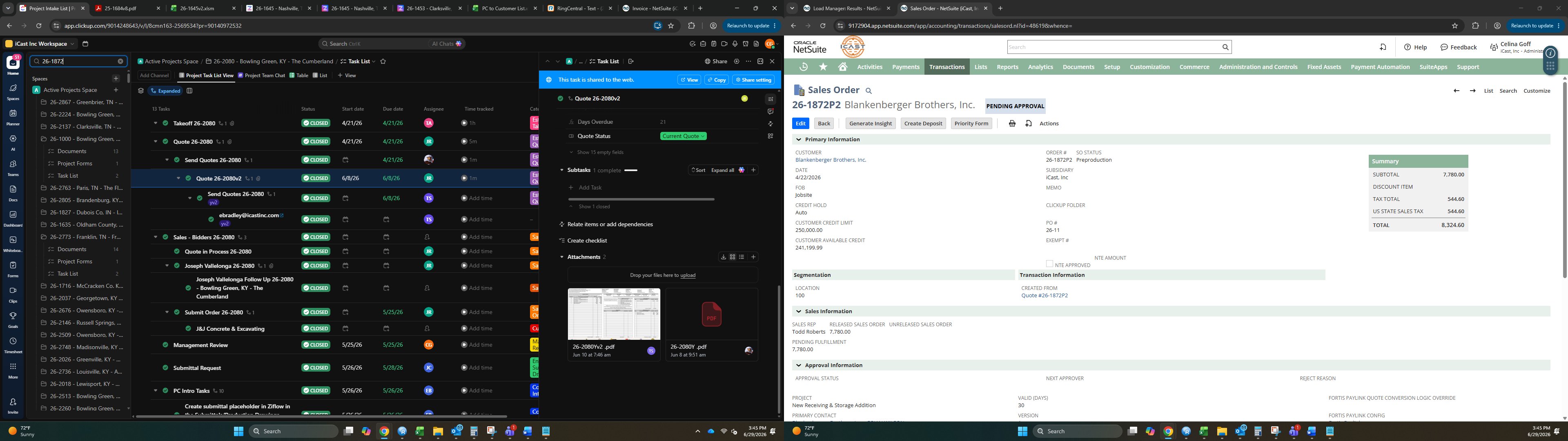Click the Create Deposit button
The image size is (1568, 441).
(x=923, y=124)
